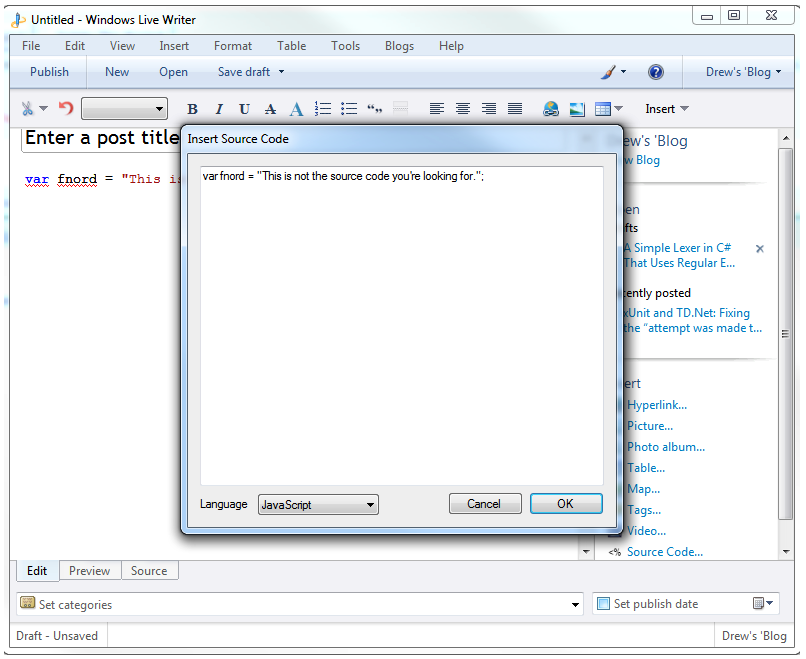Screen dimensions: 806x659
Task: Click the insert picture icon
Action: pos(577,109)
